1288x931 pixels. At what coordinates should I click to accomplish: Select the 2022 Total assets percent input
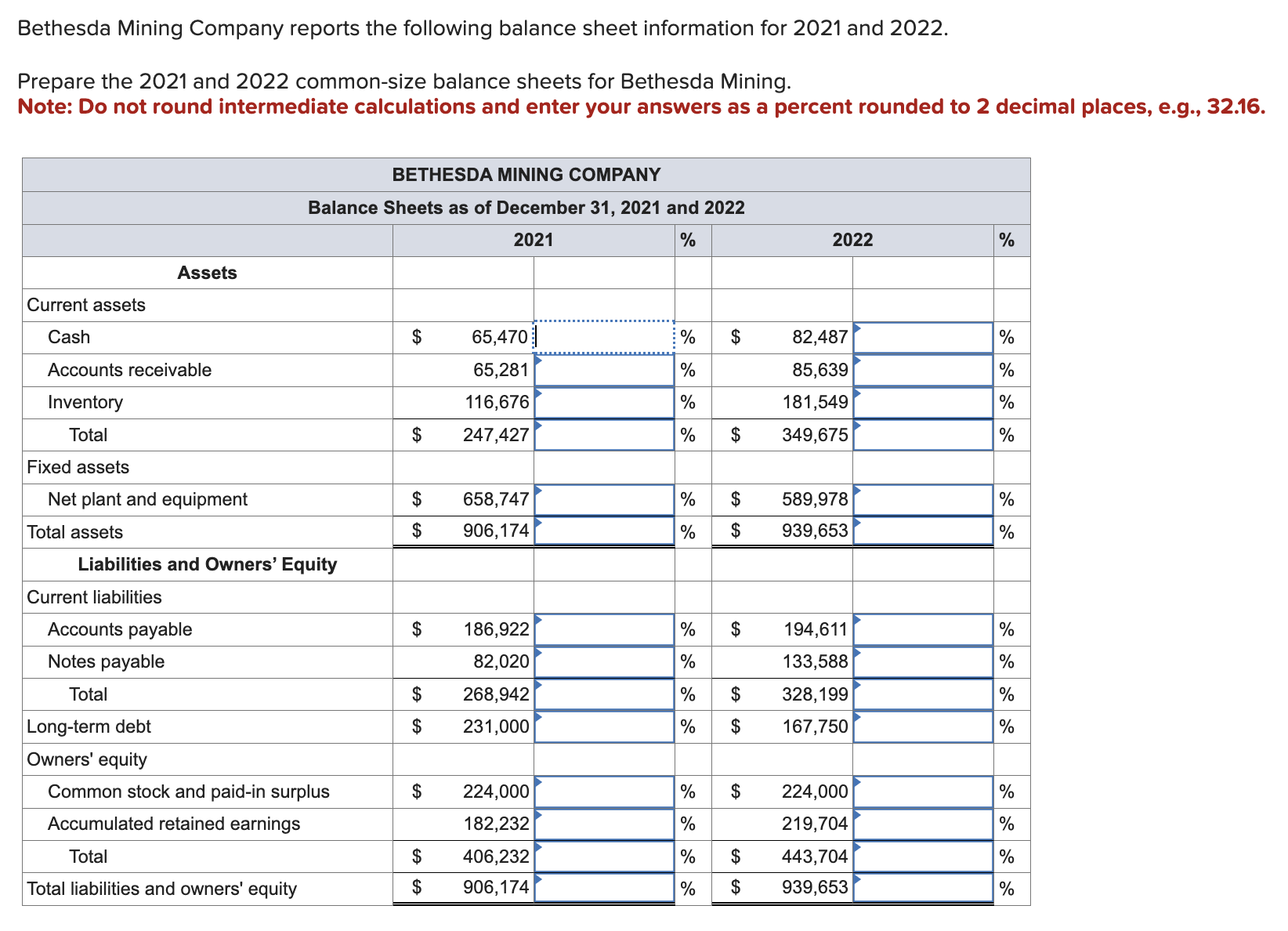click(x=923, y=531)
